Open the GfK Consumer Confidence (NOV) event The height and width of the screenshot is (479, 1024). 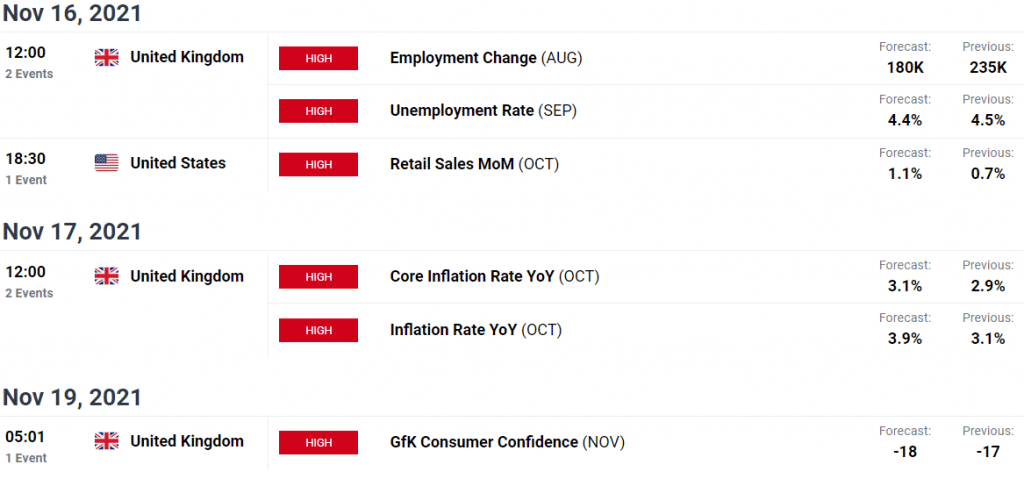pyautogui.click(x=507, y=442)
